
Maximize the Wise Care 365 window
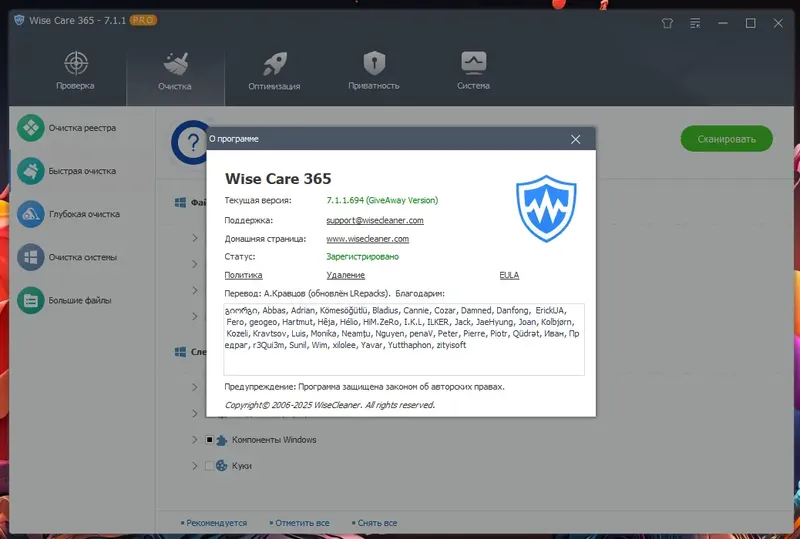[751, 23]
